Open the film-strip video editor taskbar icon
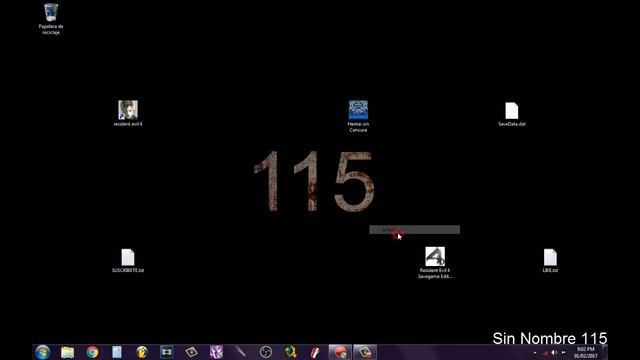This screenshot has width=640, height=360. coord(167,352)
